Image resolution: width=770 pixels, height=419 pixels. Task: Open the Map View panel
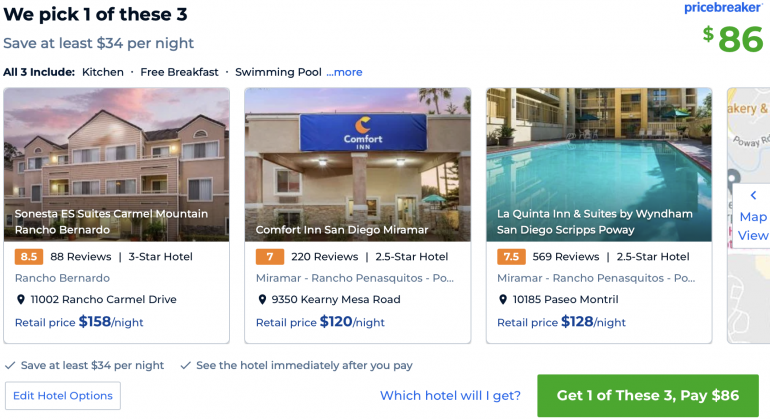[x=753, y=226]
